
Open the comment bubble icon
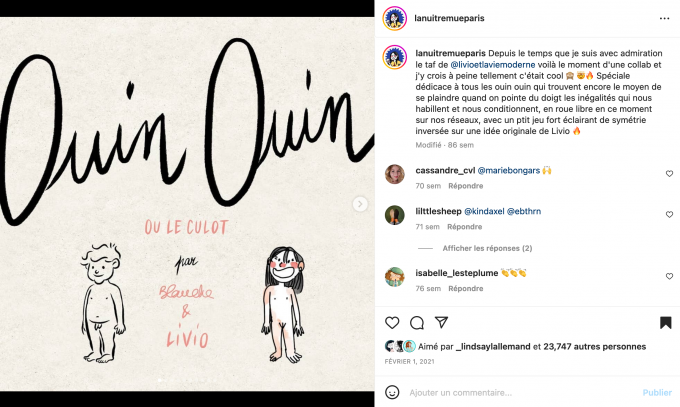click(417, 322)
